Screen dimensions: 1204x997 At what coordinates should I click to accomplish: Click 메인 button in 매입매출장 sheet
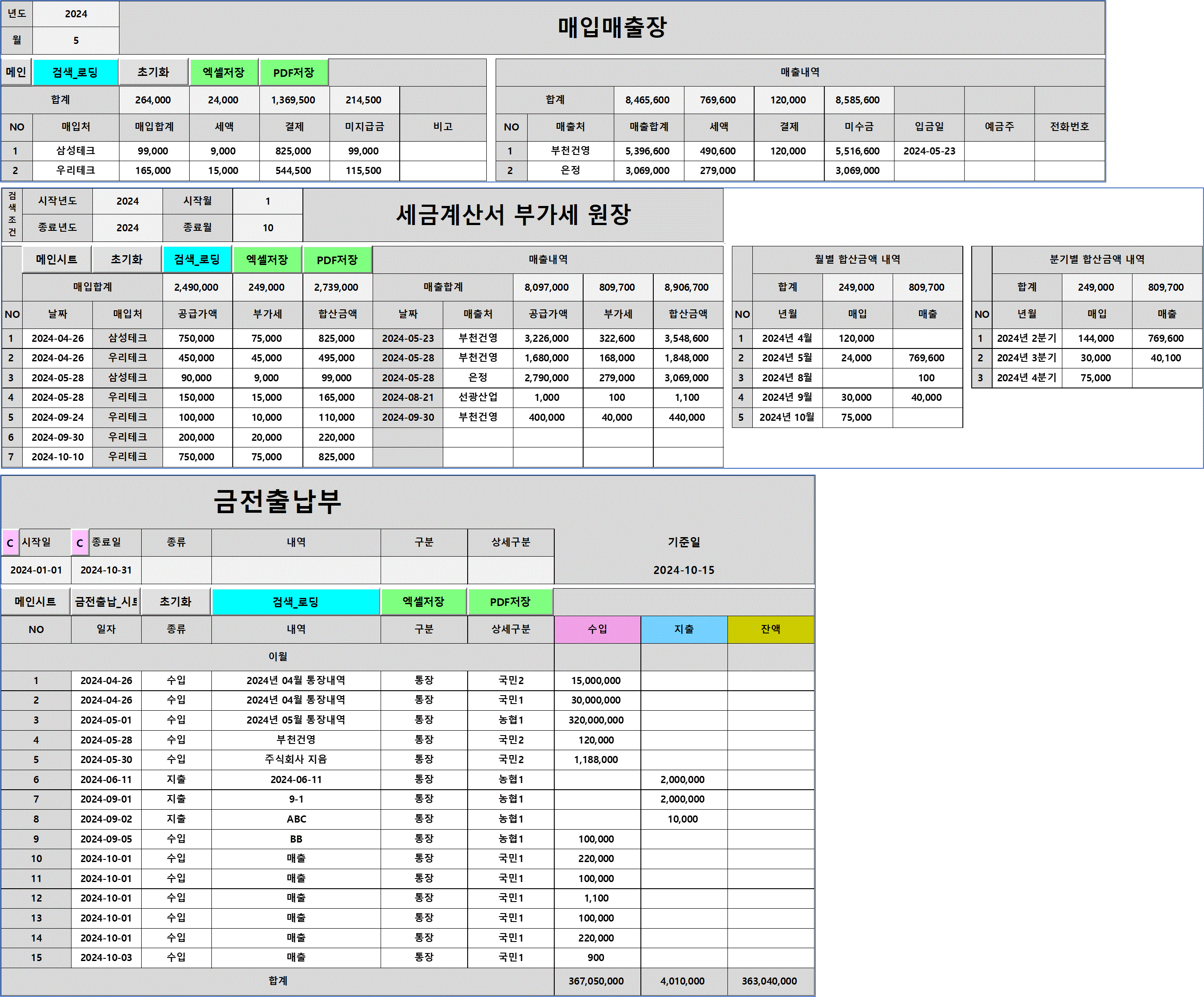click(x=16, y=72)
